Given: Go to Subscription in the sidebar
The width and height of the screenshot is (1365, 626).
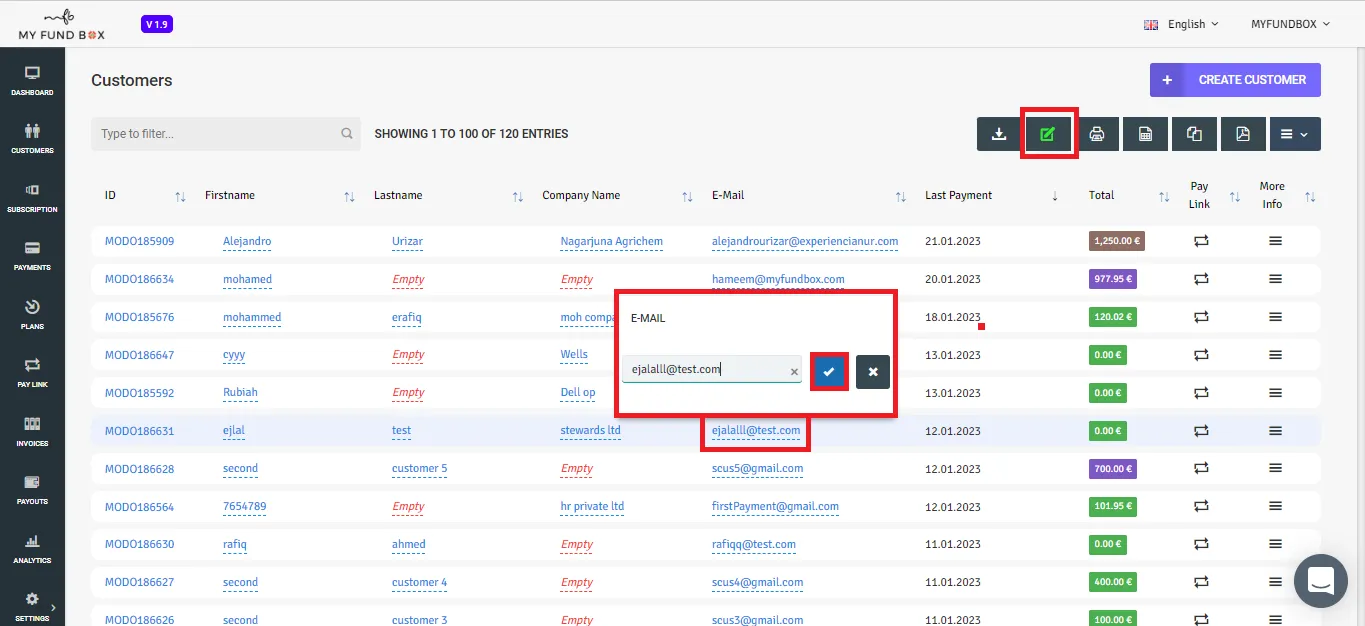Looking at the screenshot, I should (32, 198).
